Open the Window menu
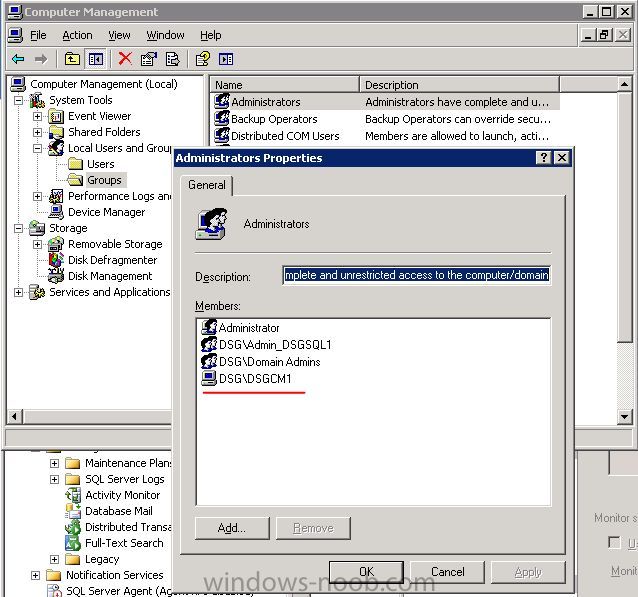638x597 pixels. pos(165,35)
